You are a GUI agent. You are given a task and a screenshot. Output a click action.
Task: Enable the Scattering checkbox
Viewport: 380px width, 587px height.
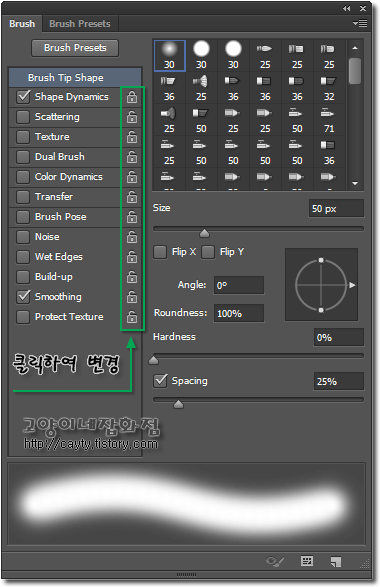tap(23, 117)
